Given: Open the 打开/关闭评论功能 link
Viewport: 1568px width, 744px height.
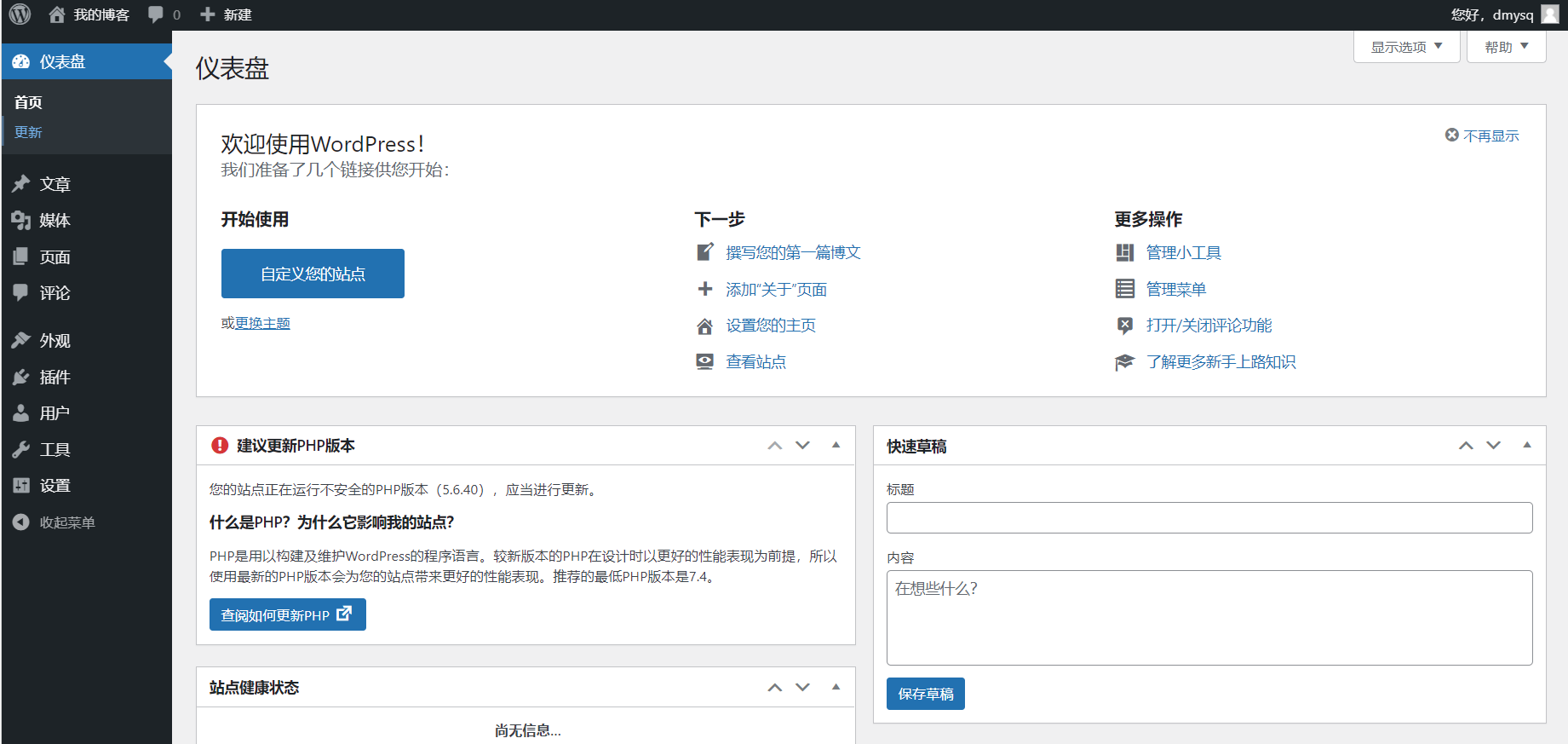Looking at the screenshot, I should click(1209, 326).
